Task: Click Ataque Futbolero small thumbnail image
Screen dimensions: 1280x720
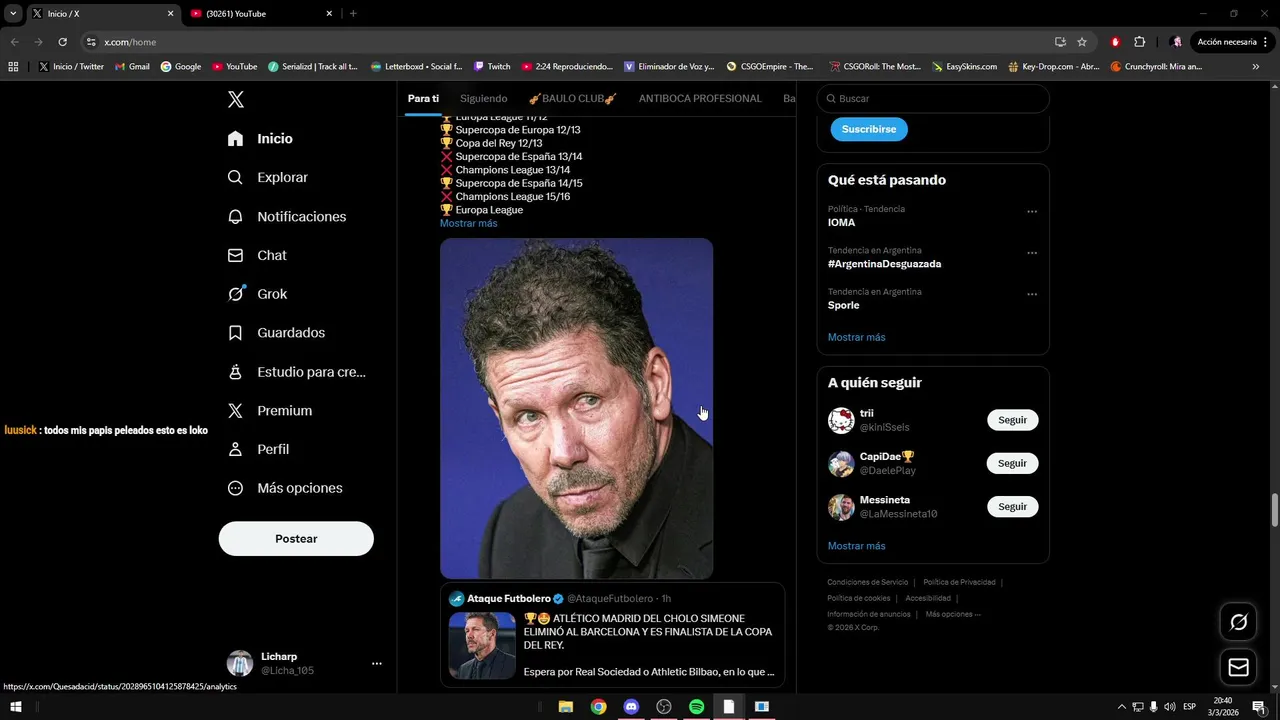Action: tap(482, 645)
